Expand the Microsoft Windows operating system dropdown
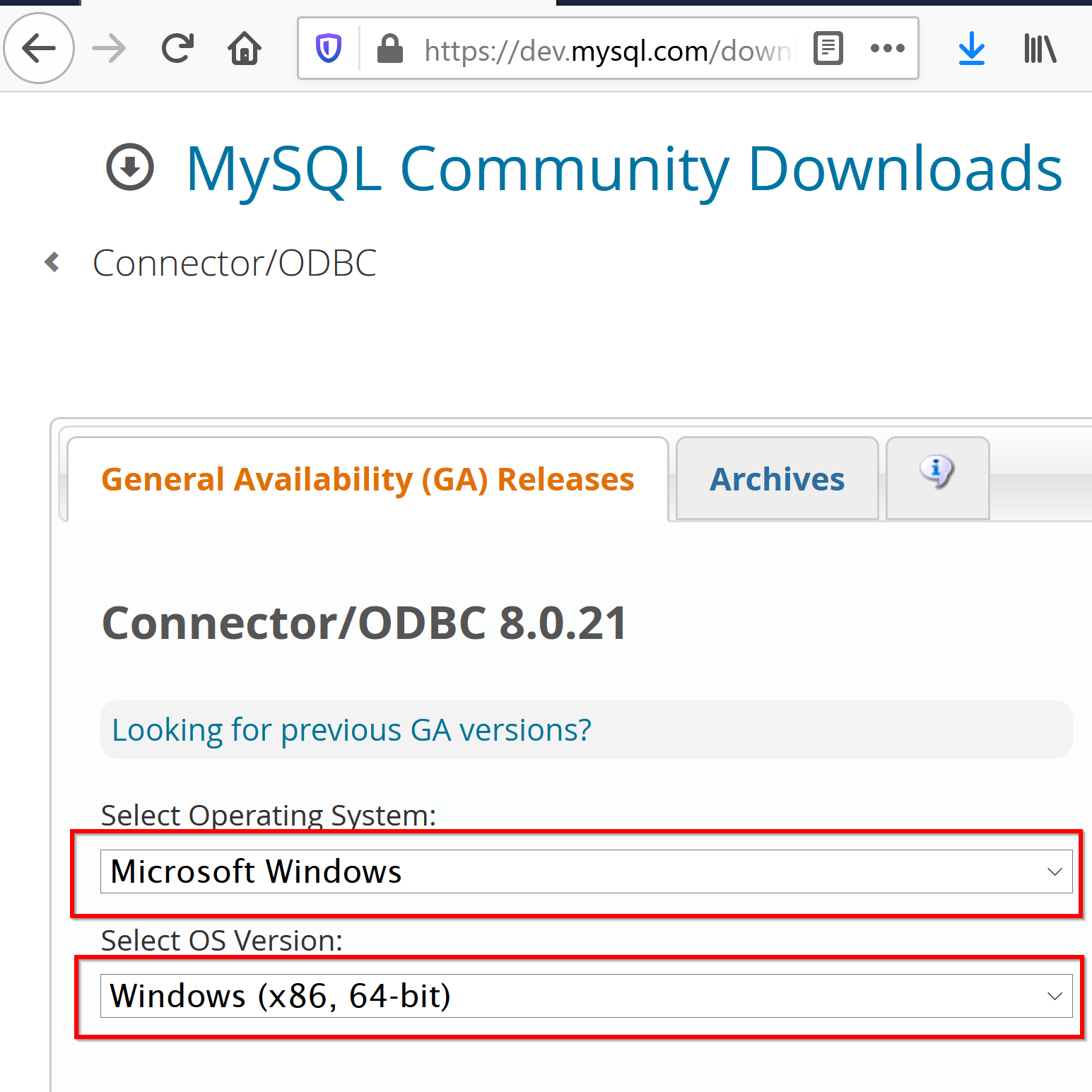Viewport: 1092px width, 1092px height. click(x=586, y=871)
